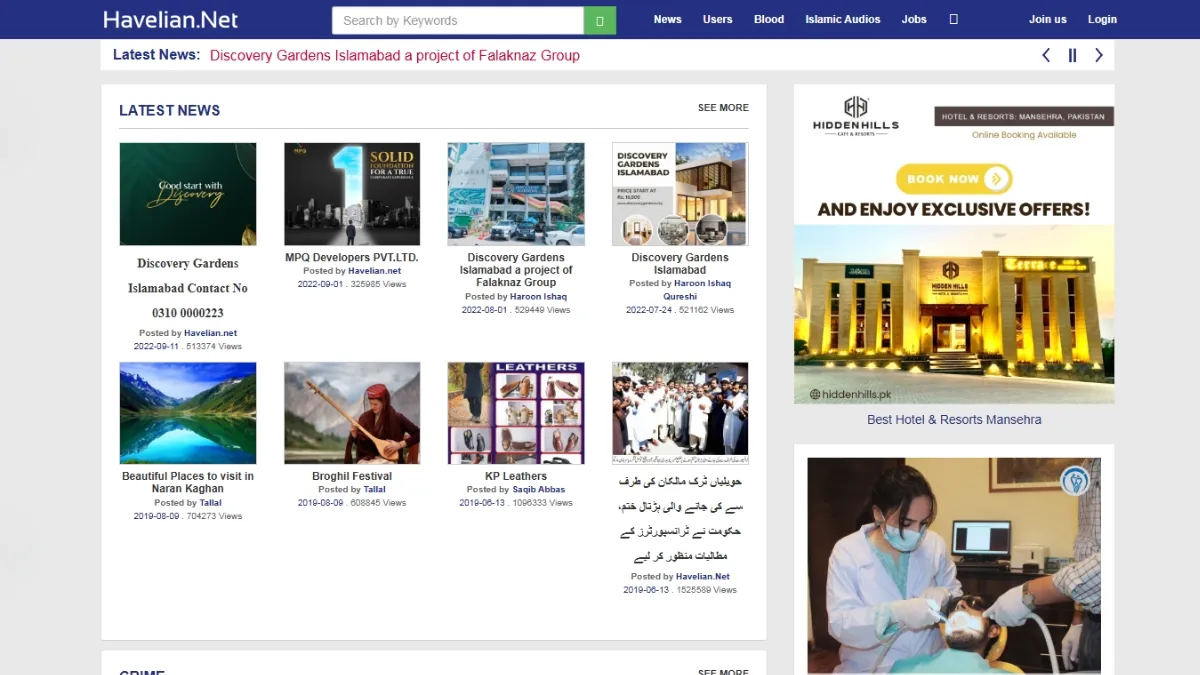Open Discovery Gardens Islamabad headline by Haroon Ishaq Qureshi
The height and width of the screenshot is (675, 1200).
click(x=680, y=264)
